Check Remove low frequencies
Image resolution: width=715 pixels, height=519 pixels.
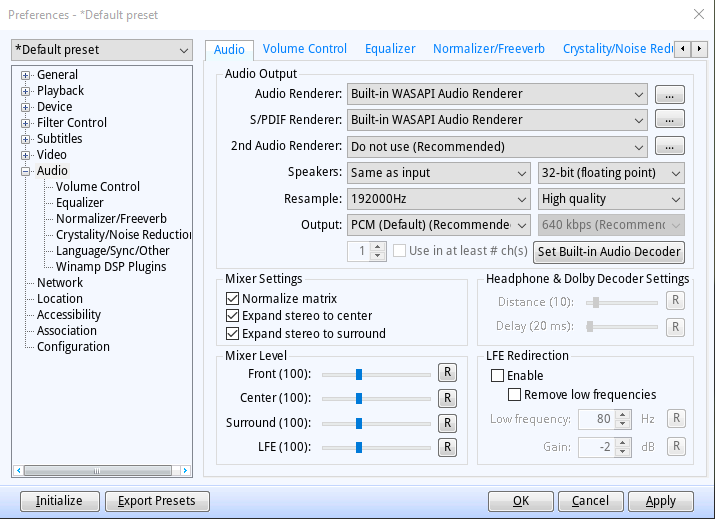tap(514, 394)
